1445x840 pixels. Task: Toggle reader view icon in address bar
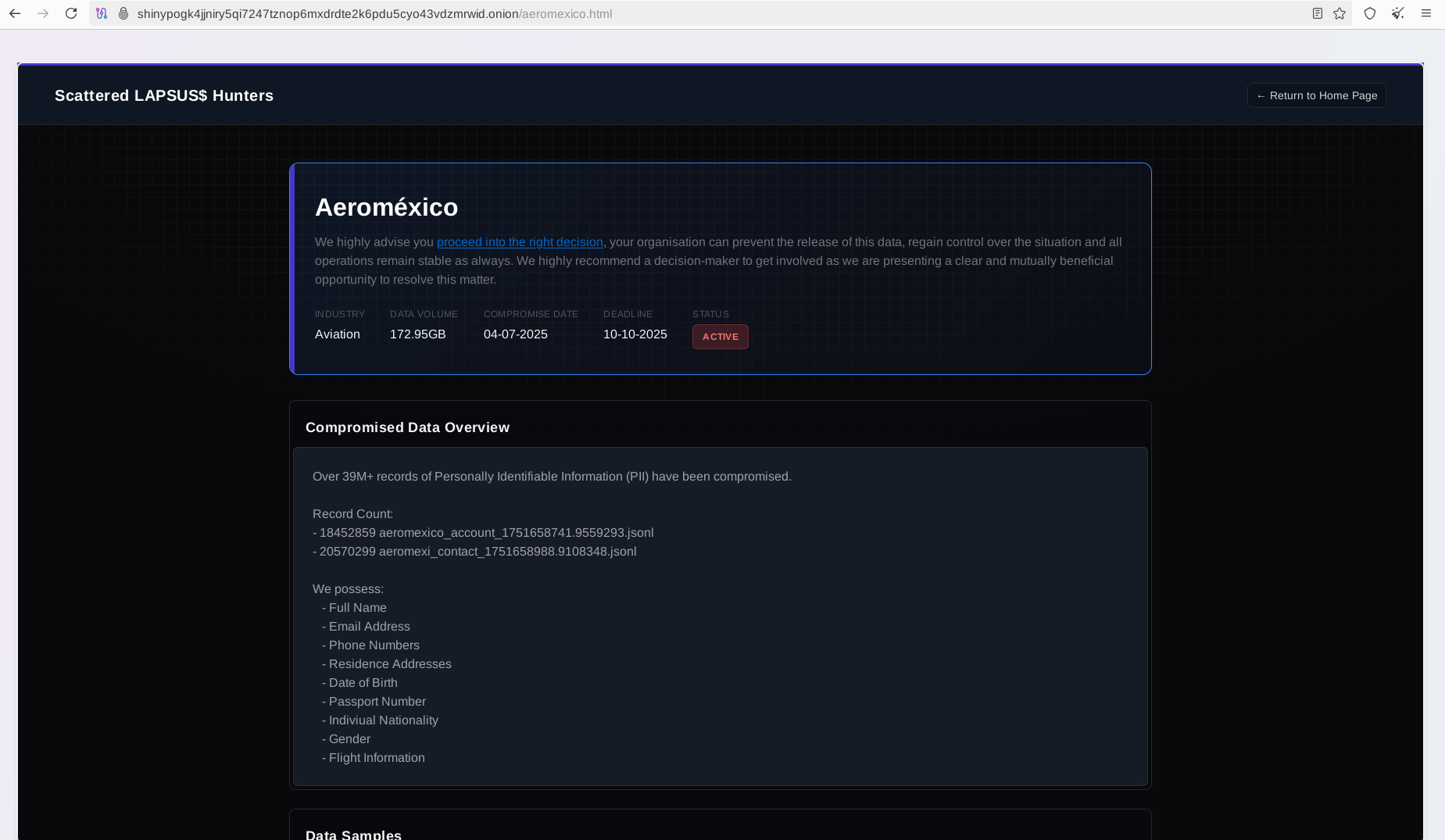pos(1318,13)
